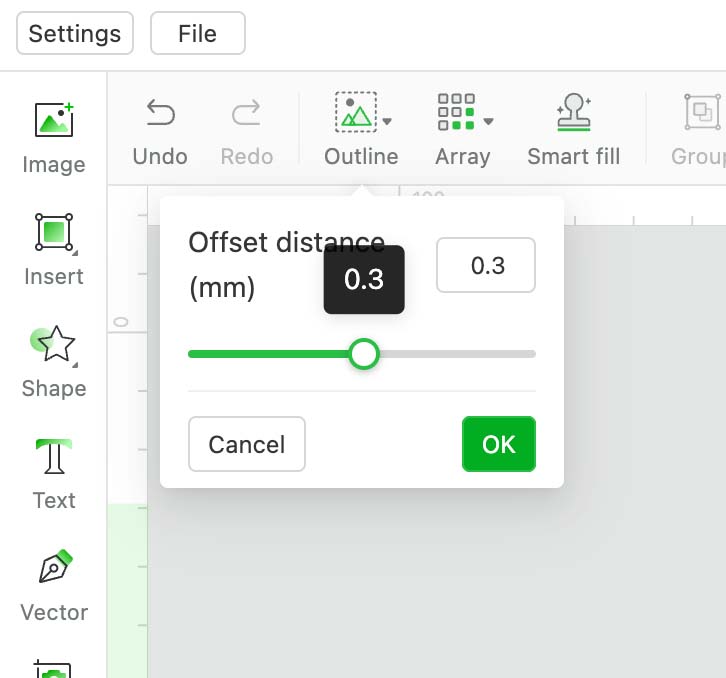726x678 pixels.
Task: Expand the Outline dropdown arrow
Action: coord(387,121)
